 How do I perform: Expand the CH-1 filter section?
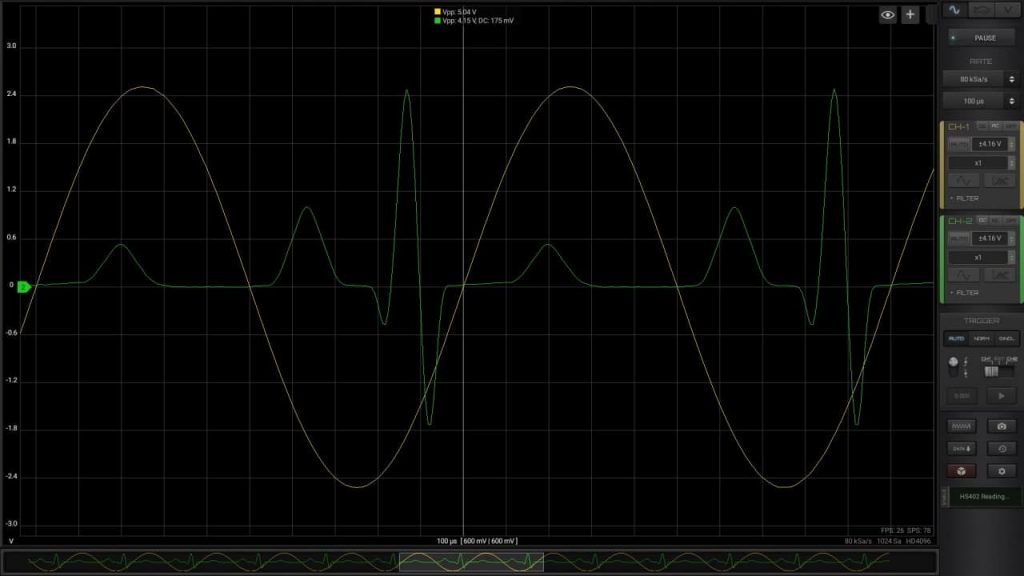(965, 198)
